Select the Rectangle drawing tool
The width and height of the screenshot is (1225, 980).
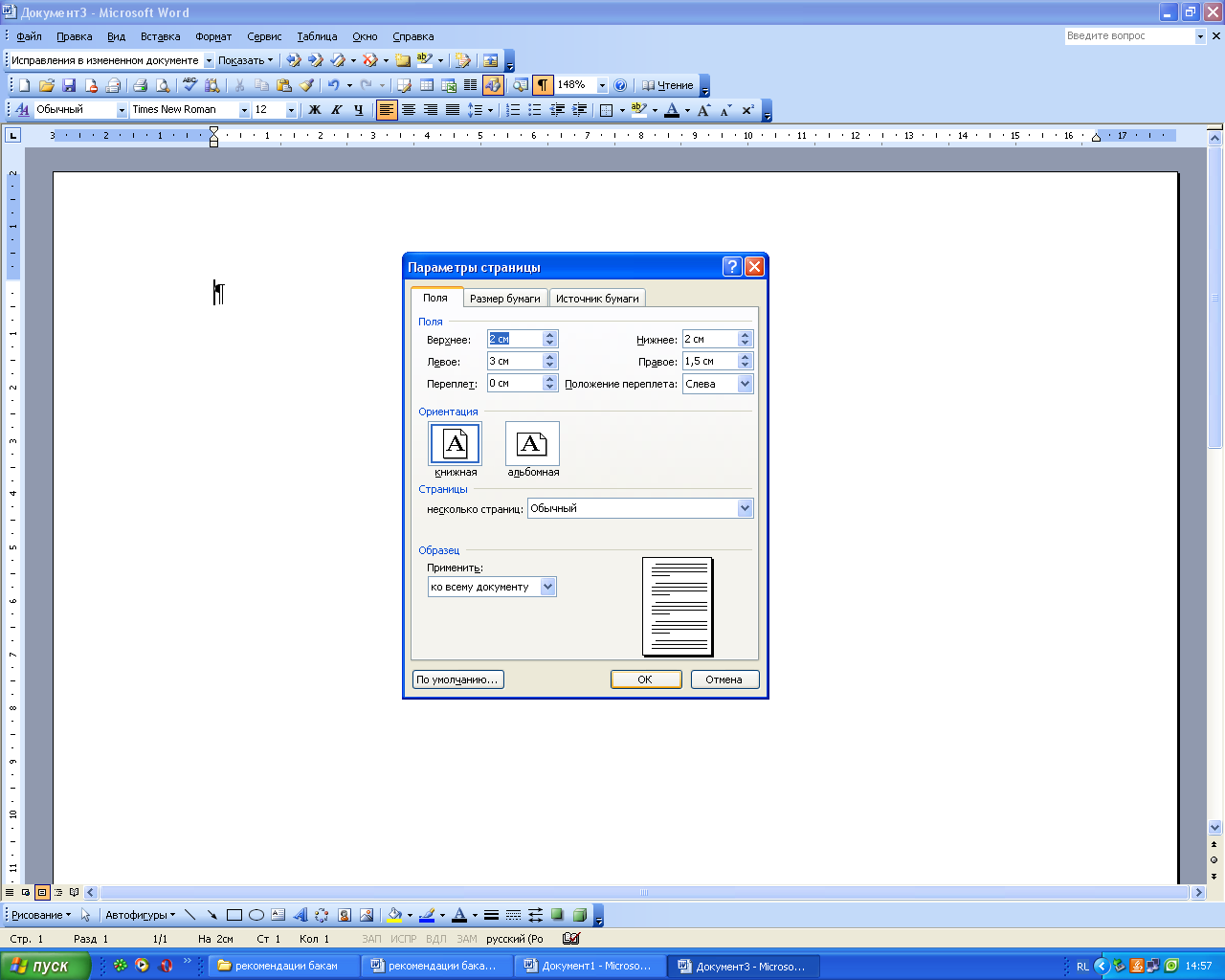(234, 915)
